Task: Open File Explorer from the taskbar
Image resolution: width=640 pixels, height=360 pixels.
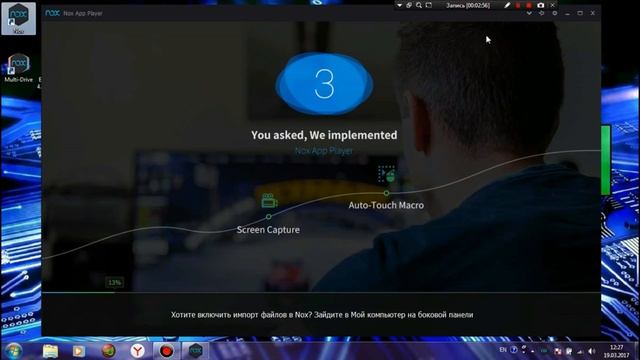Action: [50, 351]
